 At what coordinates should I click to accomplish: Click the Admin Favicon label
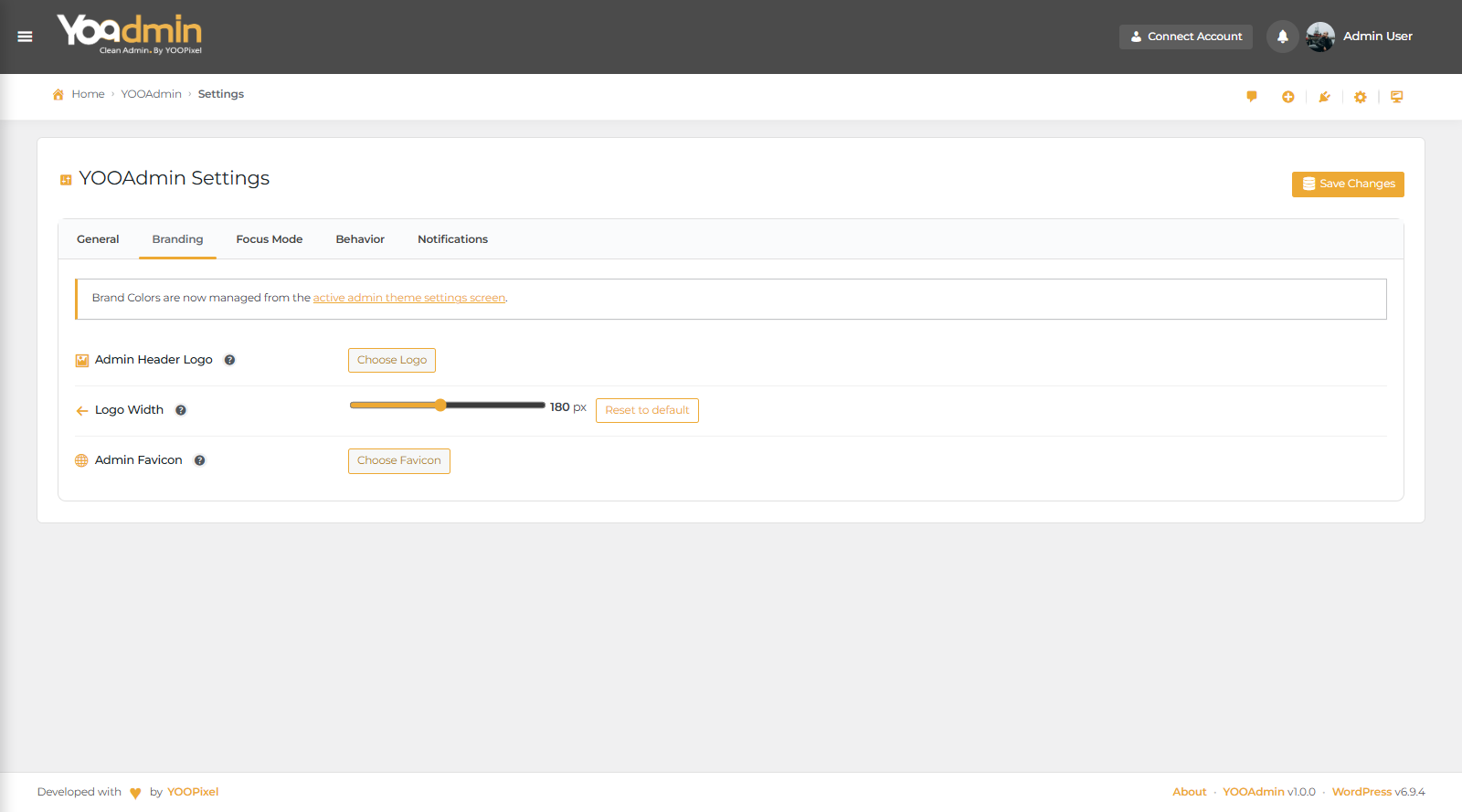pos(139,460)
